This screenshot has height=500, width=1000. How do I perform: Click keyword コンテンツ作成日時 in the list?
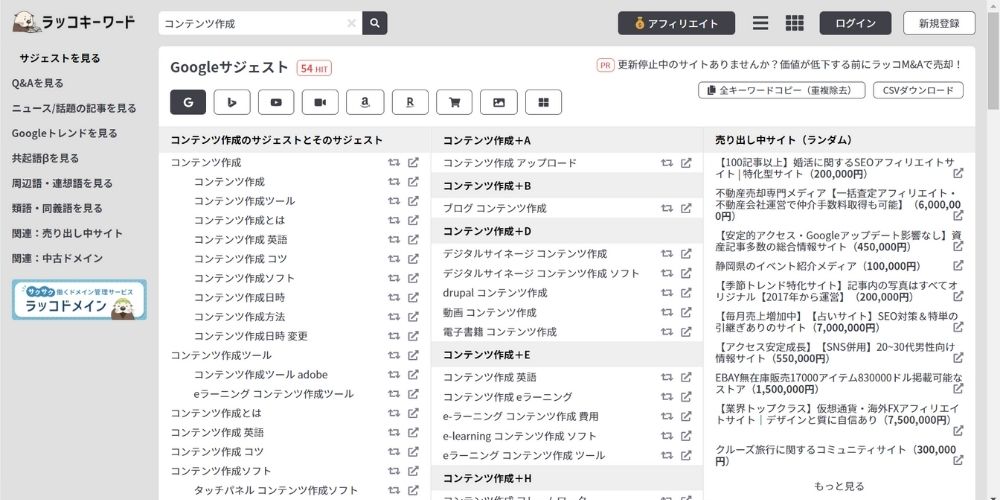point(239,297)
